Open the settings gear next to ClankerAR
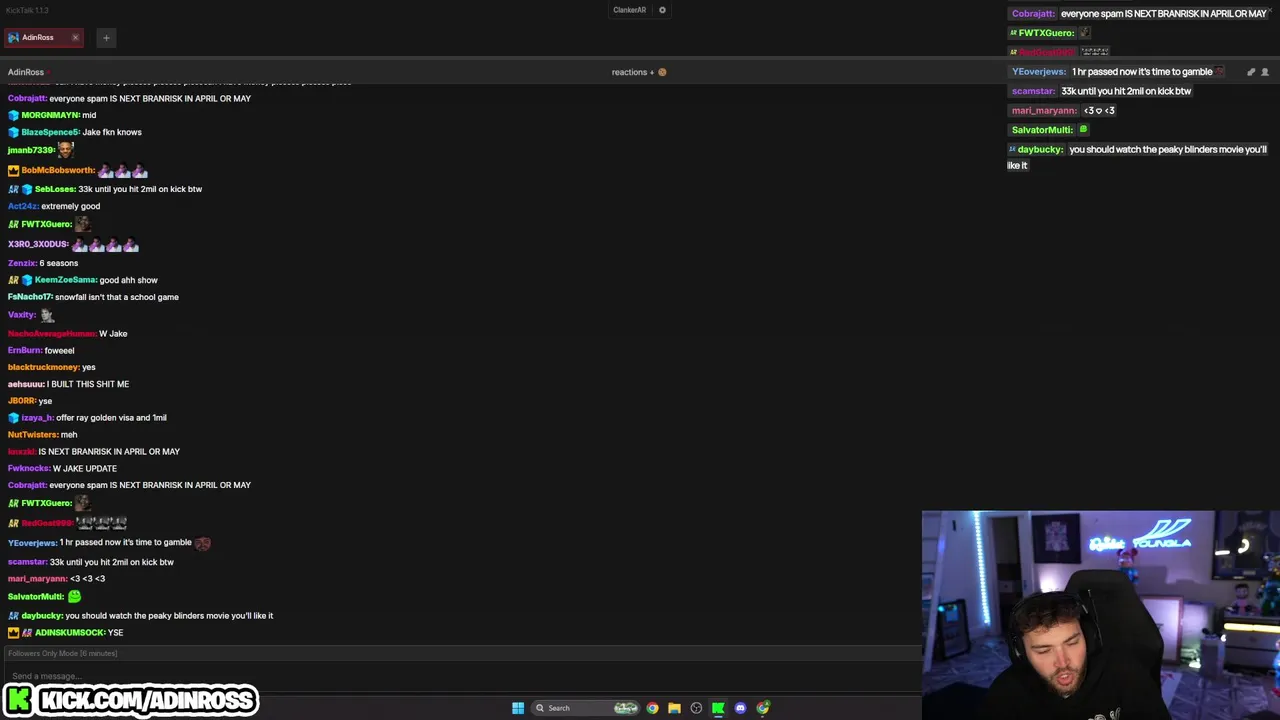Screen dimensions: 1280x720 coord(662,10)
